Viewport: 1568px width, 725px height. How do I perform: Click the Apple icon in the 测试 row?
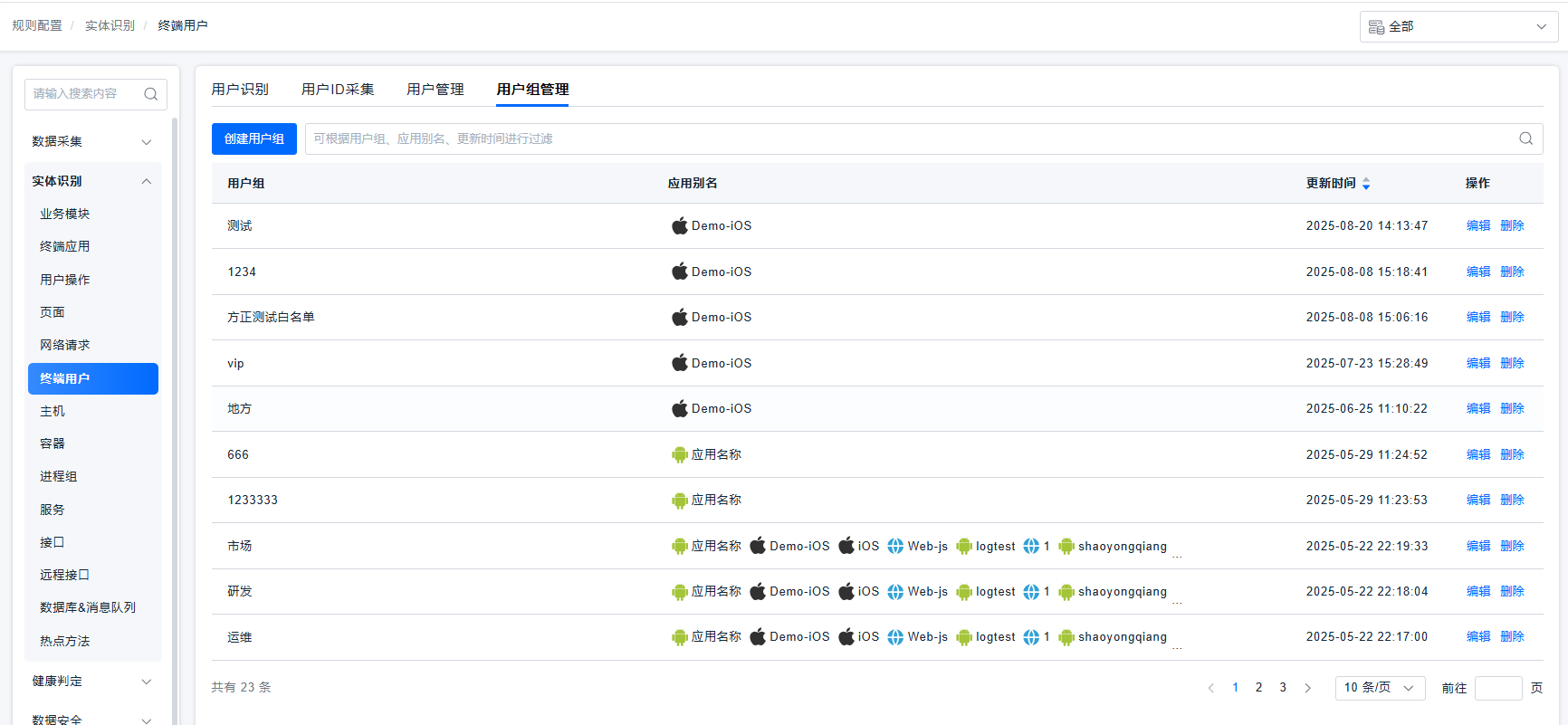[679, 226]
